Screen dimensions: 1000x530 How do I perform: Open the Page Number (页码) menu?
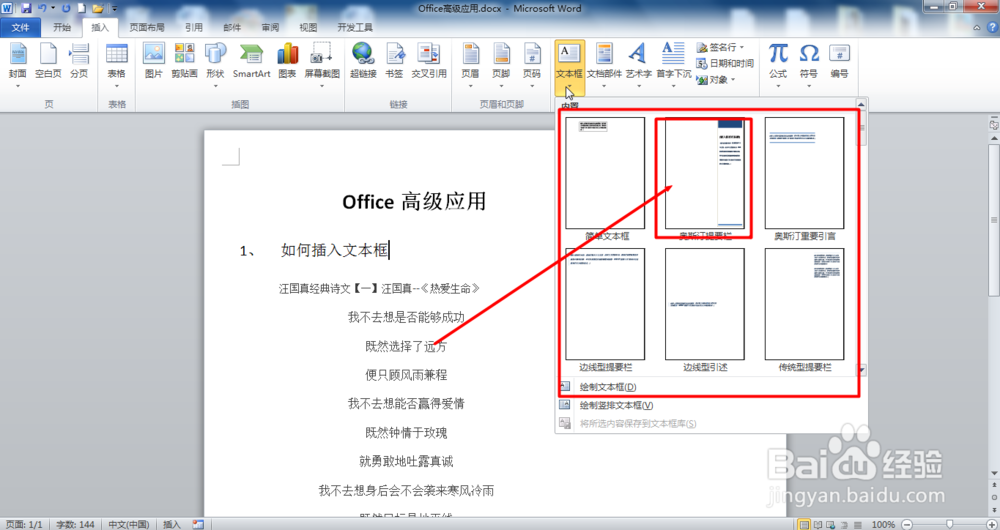(x=531, y=63)
